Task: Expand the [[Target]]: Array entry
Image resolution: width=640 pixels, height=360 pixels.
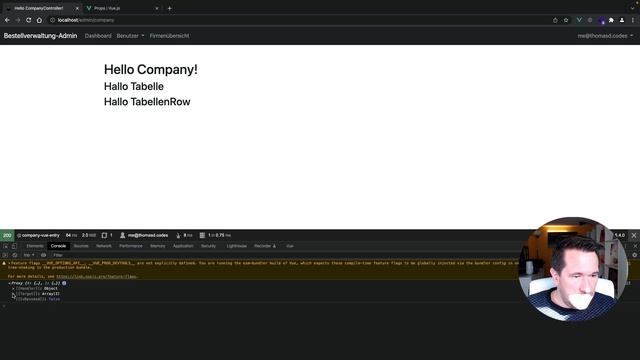Action: point(13,294)
